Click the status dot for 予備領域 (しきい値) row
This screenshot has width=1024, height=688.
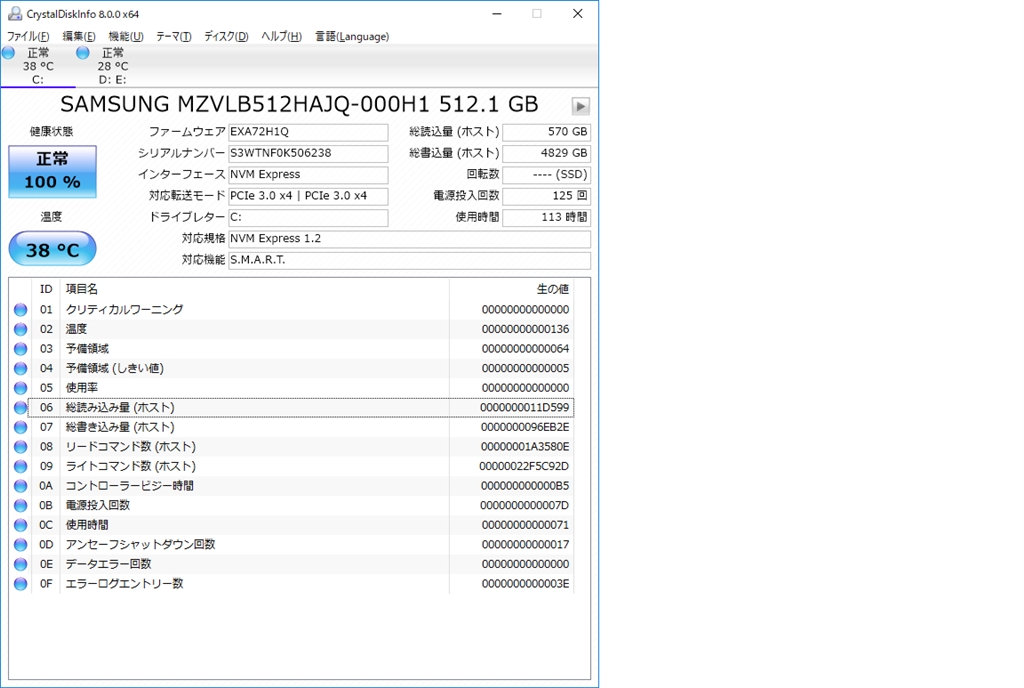(21, 369)
